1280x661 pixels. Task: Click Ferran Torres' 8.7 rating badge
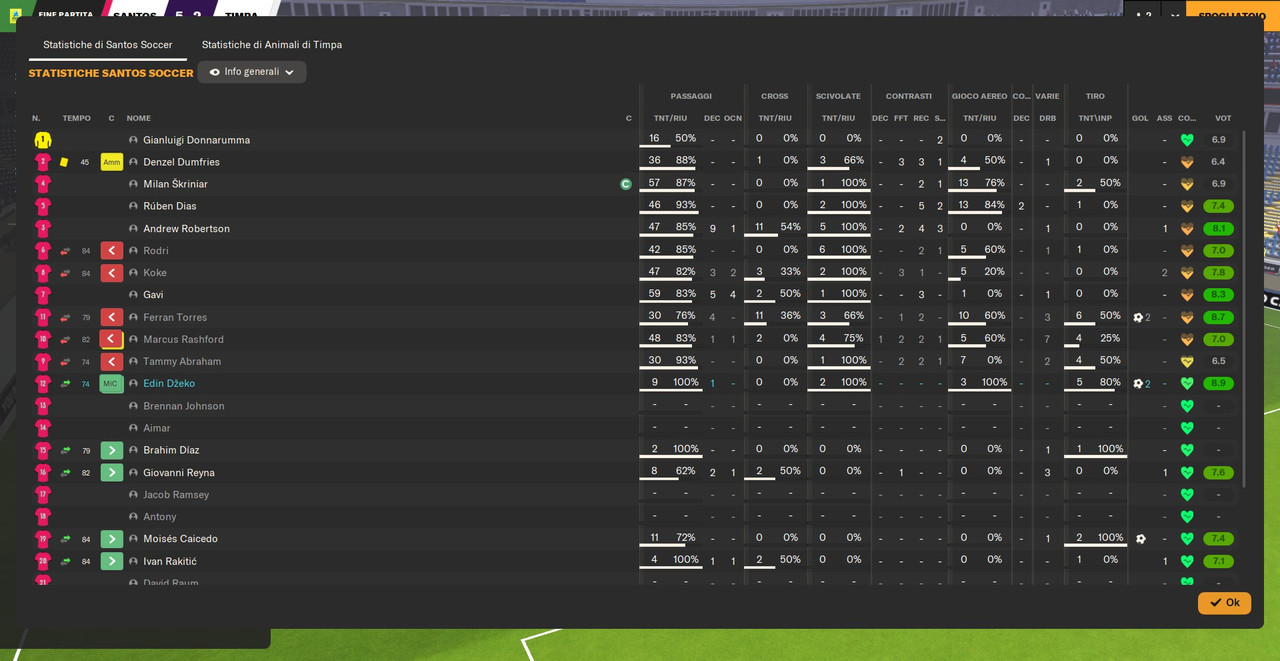coord(1218,317)
